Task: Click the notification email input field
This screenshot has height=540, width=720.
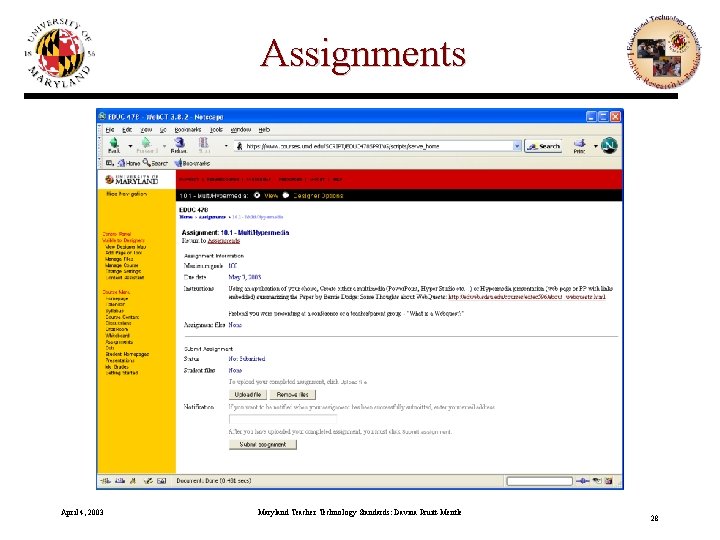Action: (283, 419)
